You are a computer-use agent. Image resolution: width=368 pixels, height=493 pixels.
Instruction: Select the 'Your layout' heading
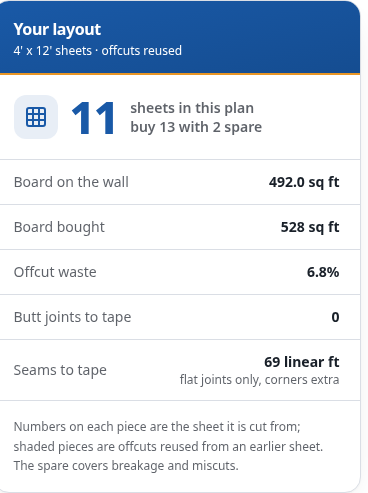(57, 29)
